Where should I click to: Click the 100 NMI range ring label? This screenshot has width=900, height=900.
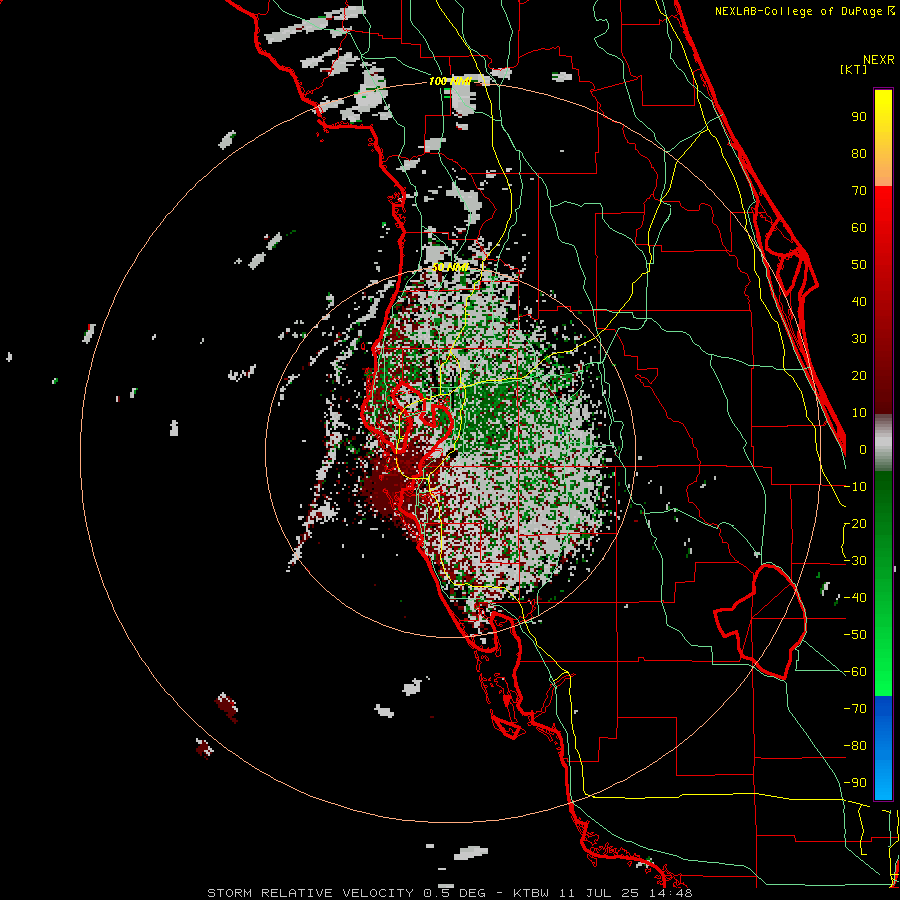pyautogui.click(x=450, y=82)
